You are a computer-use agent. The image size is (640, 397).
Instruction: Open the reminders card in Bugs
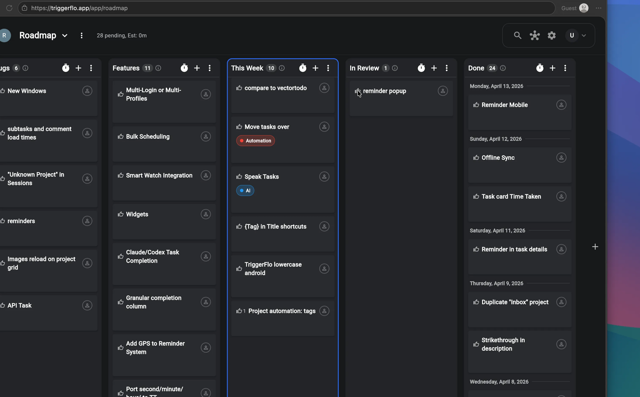point(48,228)
